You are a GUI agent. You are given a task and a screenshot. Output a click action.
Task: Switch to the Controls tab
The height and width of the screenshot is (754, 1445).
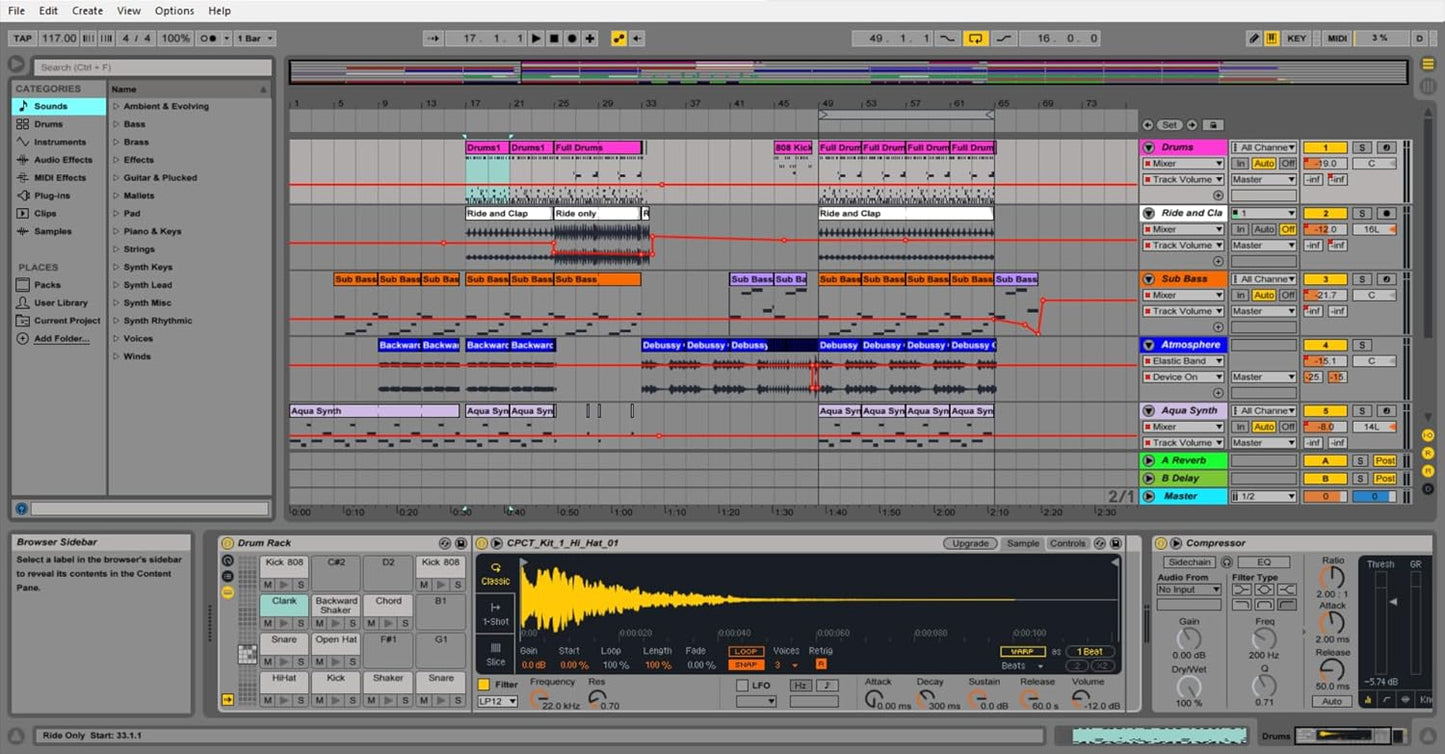[1067, 543]
